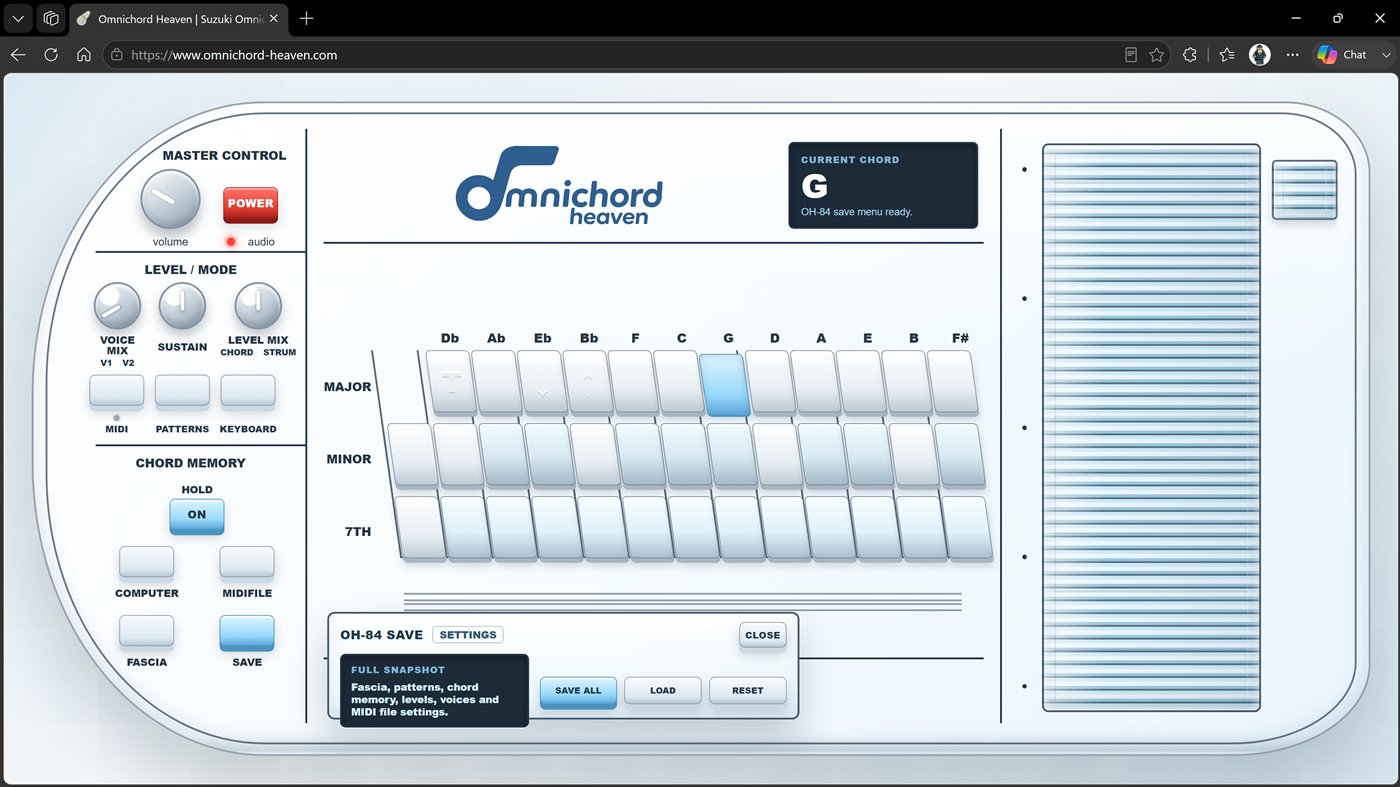This screenshot has width=1400, height=787.
Task: Hit the Bb major key with up arrow
Action: tap(588, 382)
